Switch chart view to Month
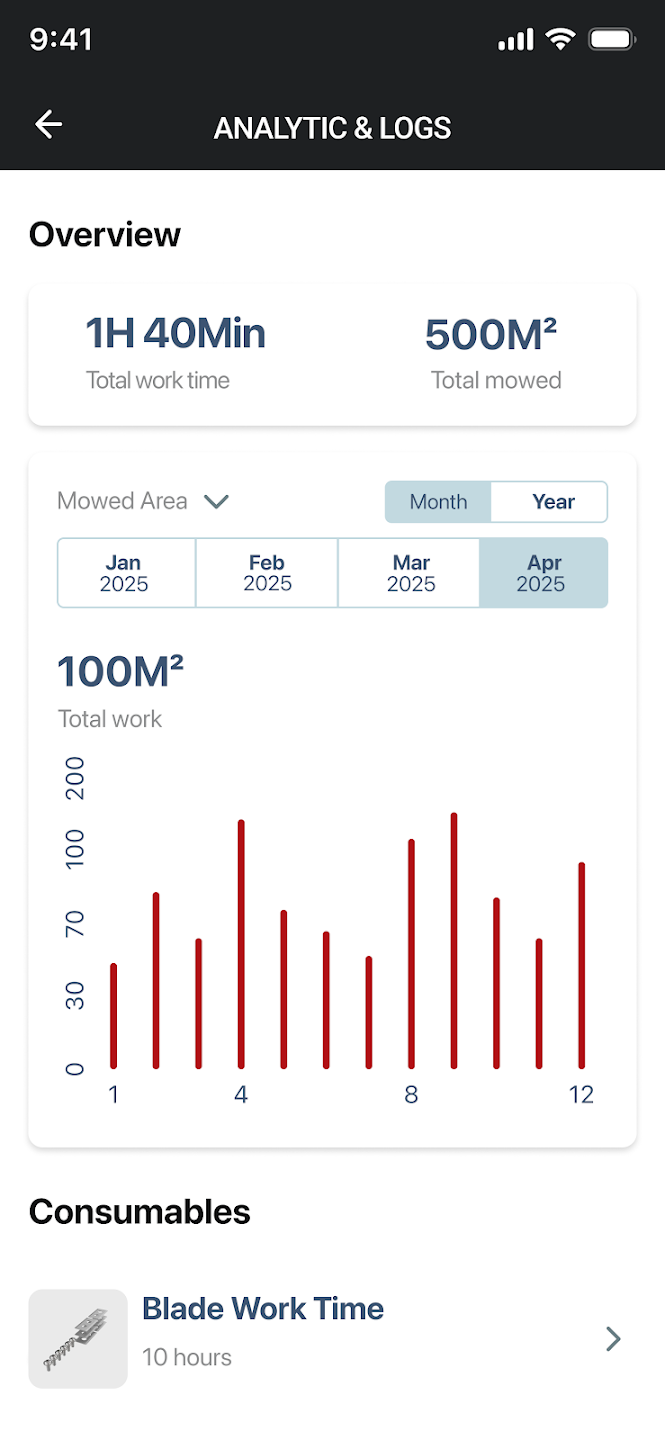This screenshot has width=665, height=1440. pos(438,502)
